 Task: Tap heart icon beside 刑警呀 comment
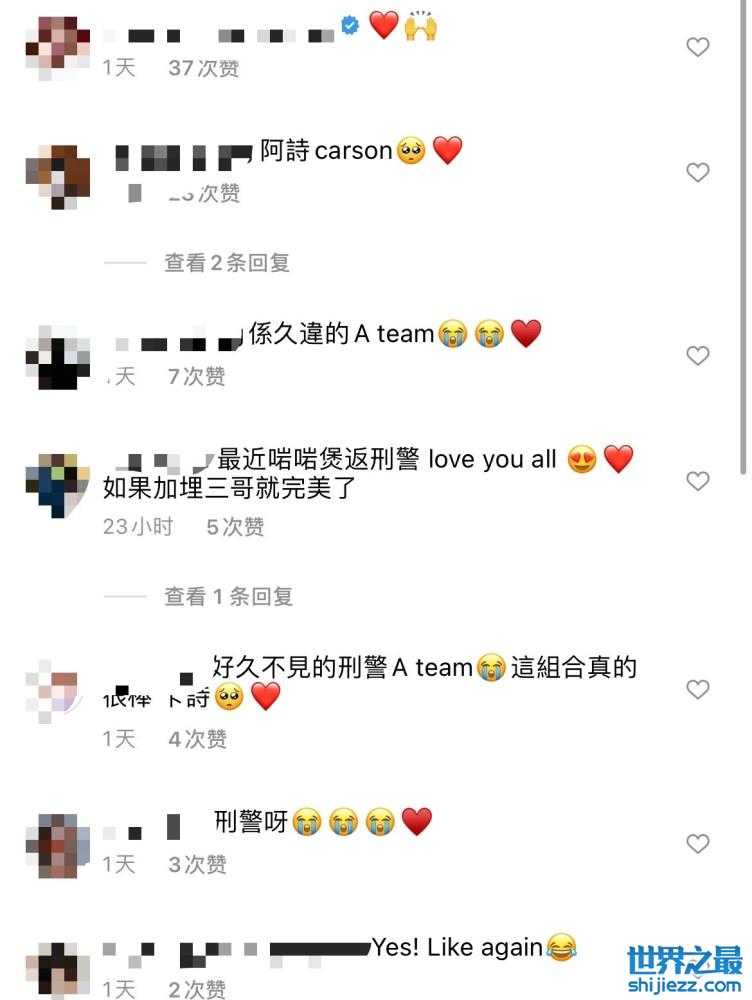point(697,844)
